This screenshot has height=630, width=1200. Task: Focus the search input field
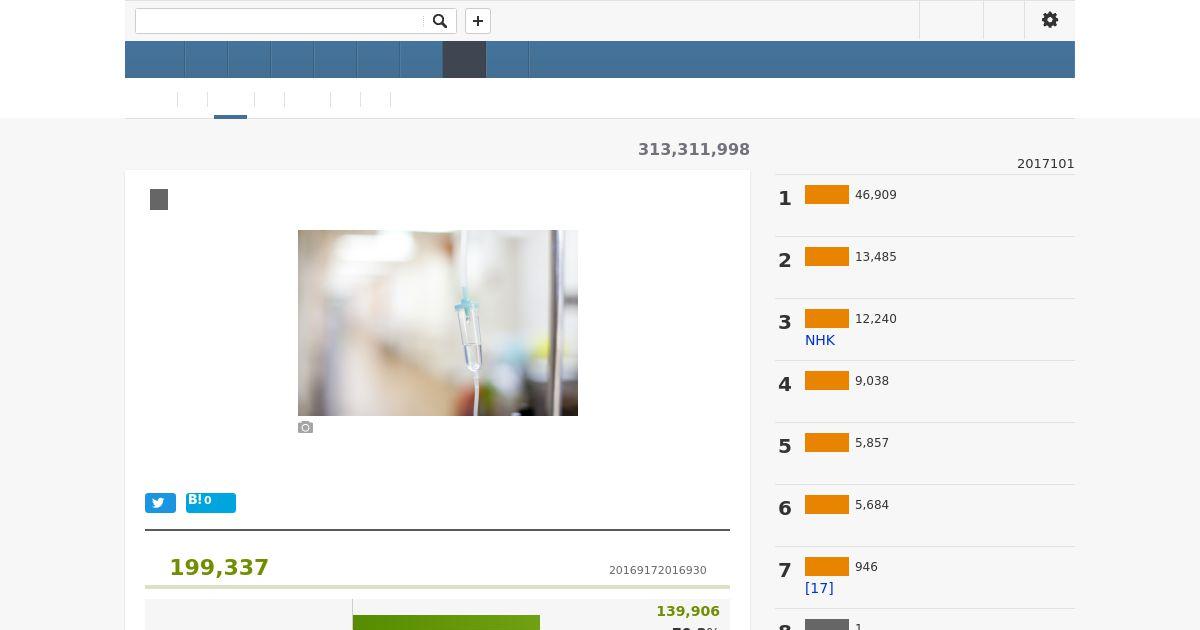(280, 21)
